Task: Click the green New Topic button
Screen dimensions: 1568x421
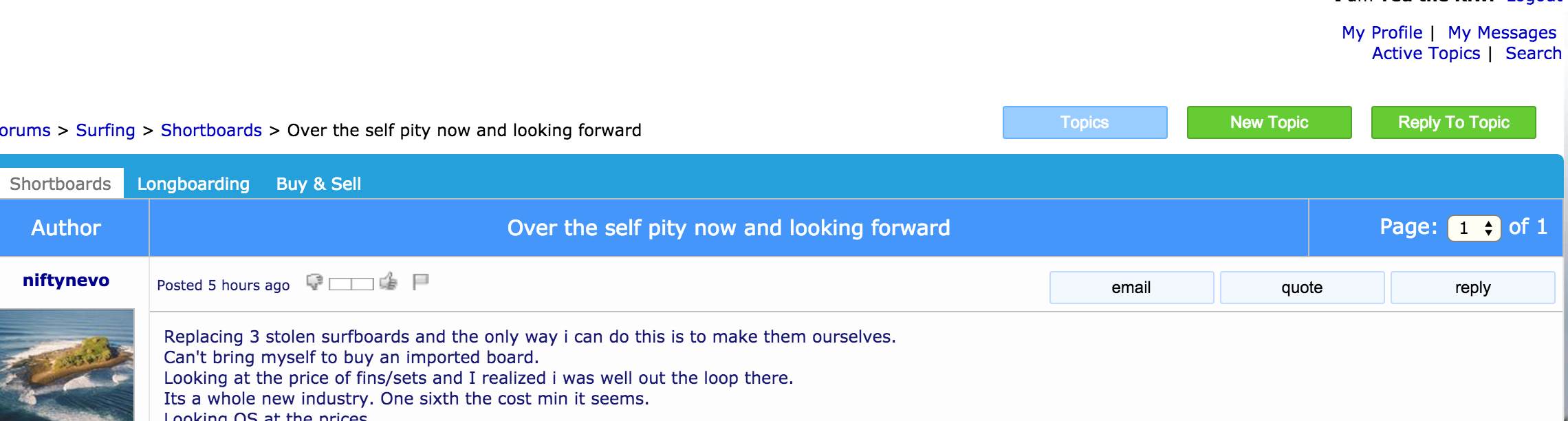Action: 1269,122
